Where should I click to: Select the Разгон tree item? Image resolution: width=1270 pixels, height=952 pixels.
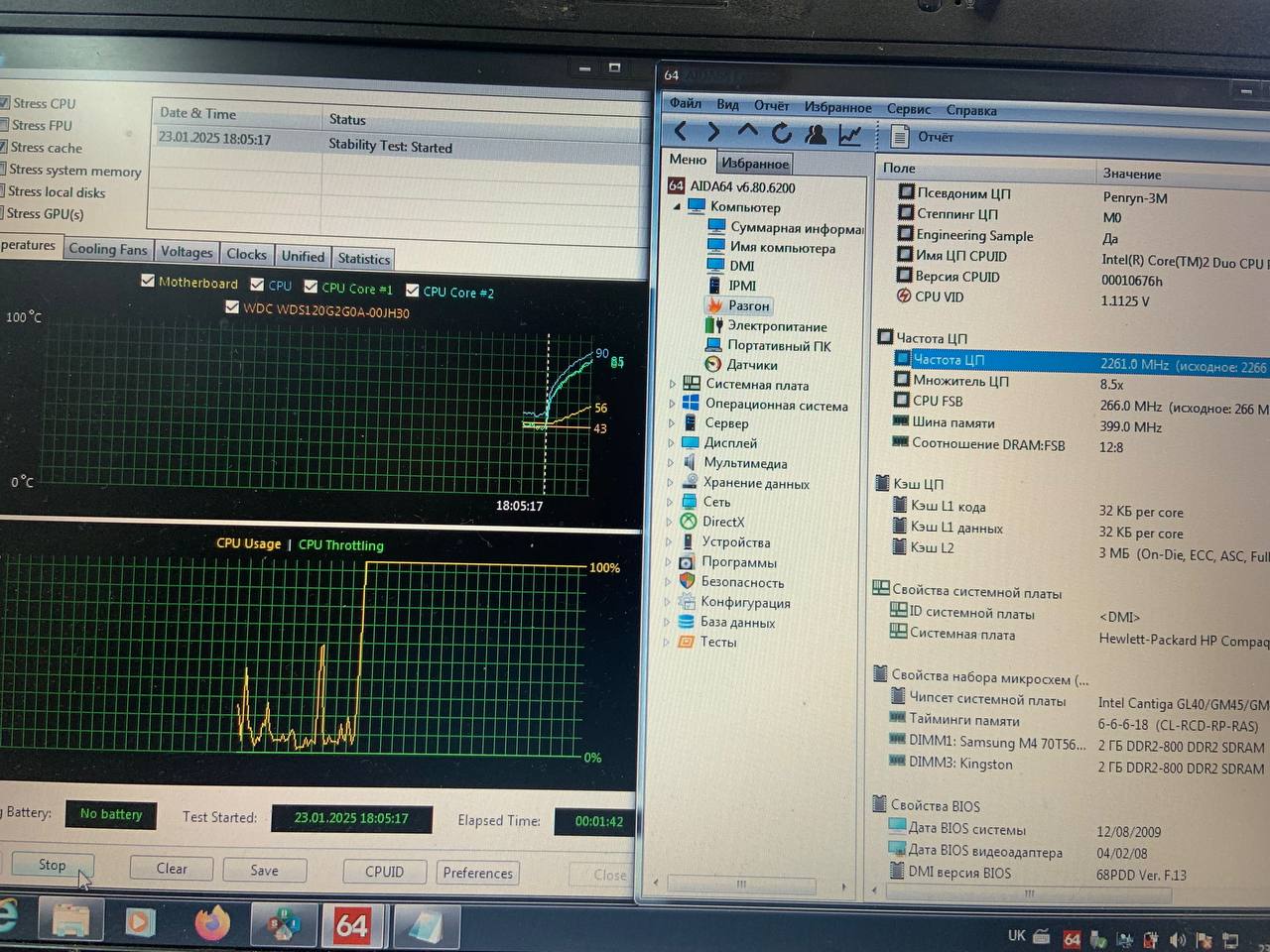point(738,305)
